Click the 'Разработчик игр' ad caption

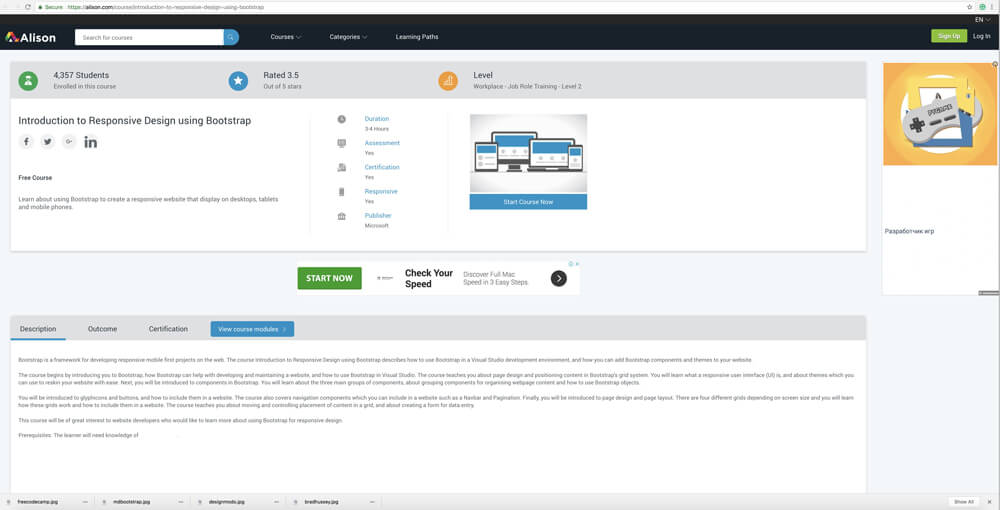click(x=909, y=231)
